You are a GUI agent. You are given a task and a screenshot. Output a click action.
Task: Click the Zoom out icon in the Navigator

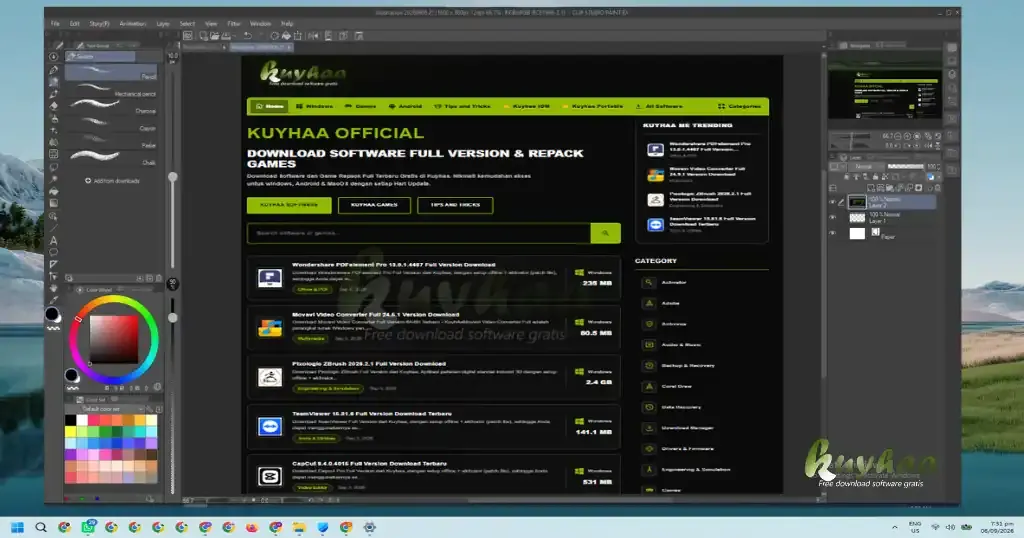coord(898,136)
